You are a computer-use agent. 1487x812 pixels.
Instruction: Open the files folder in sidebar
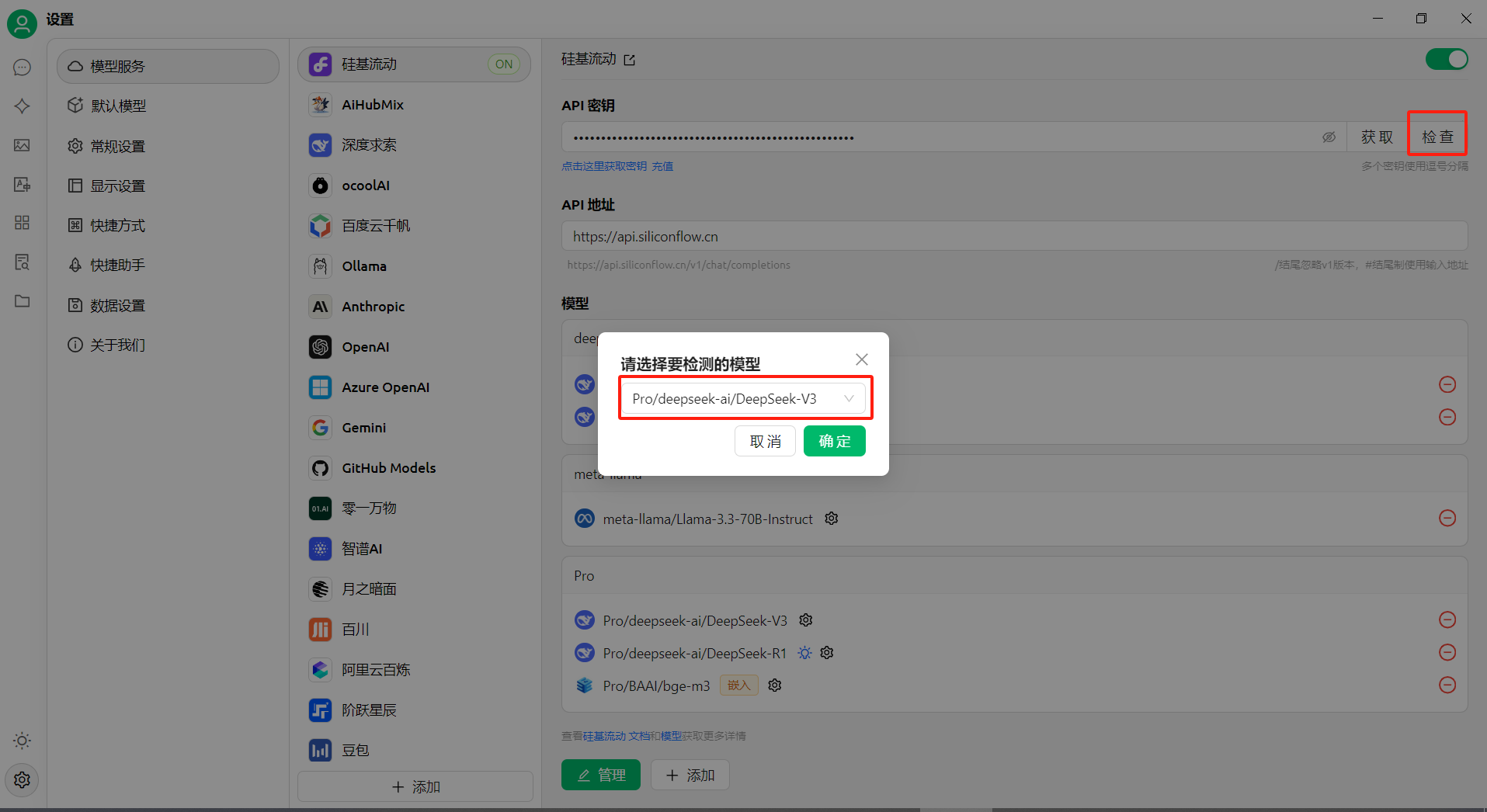22,300
